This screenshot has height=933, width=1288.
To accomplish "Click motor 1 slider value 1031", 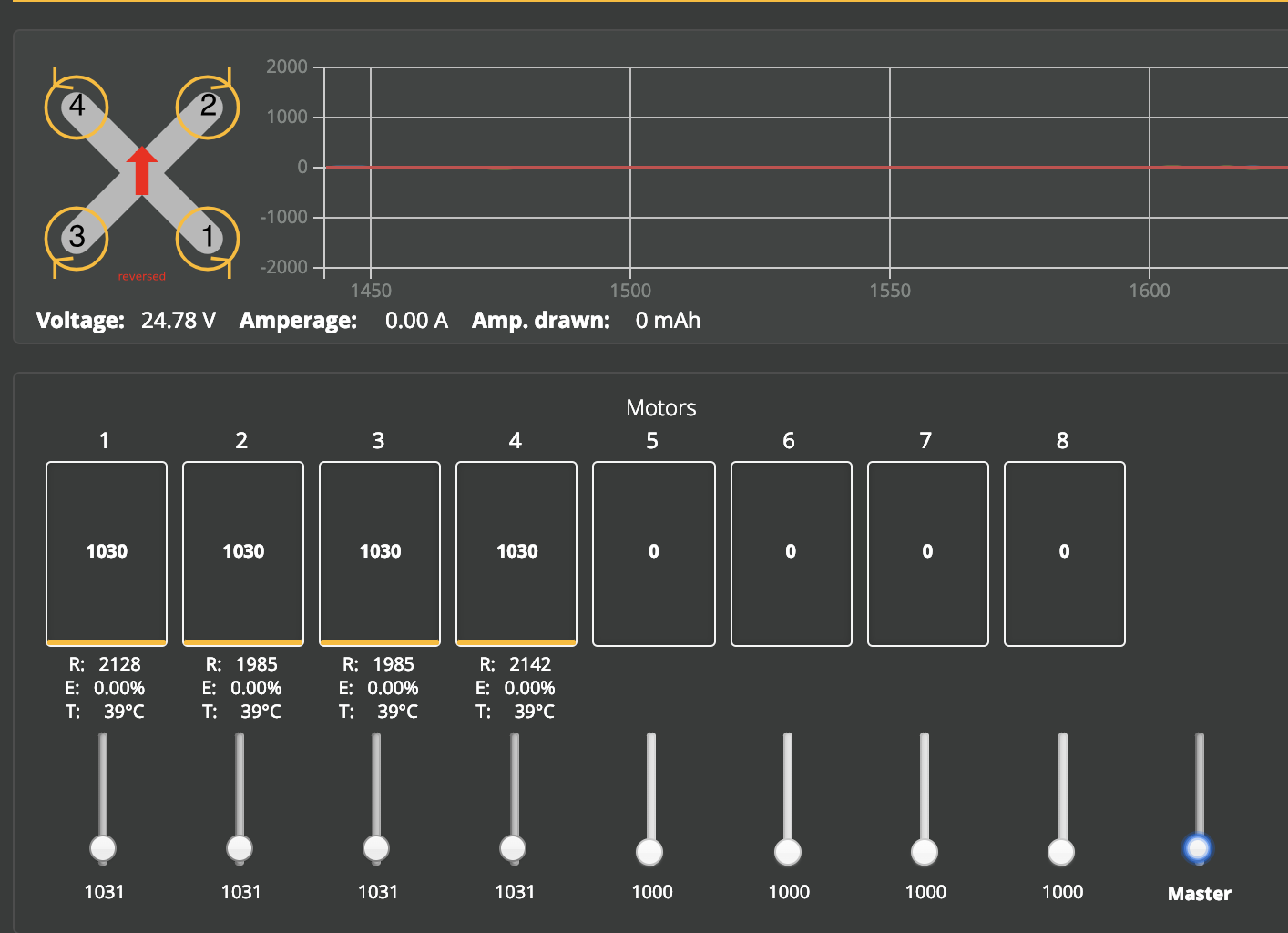I will coord(104,892).
